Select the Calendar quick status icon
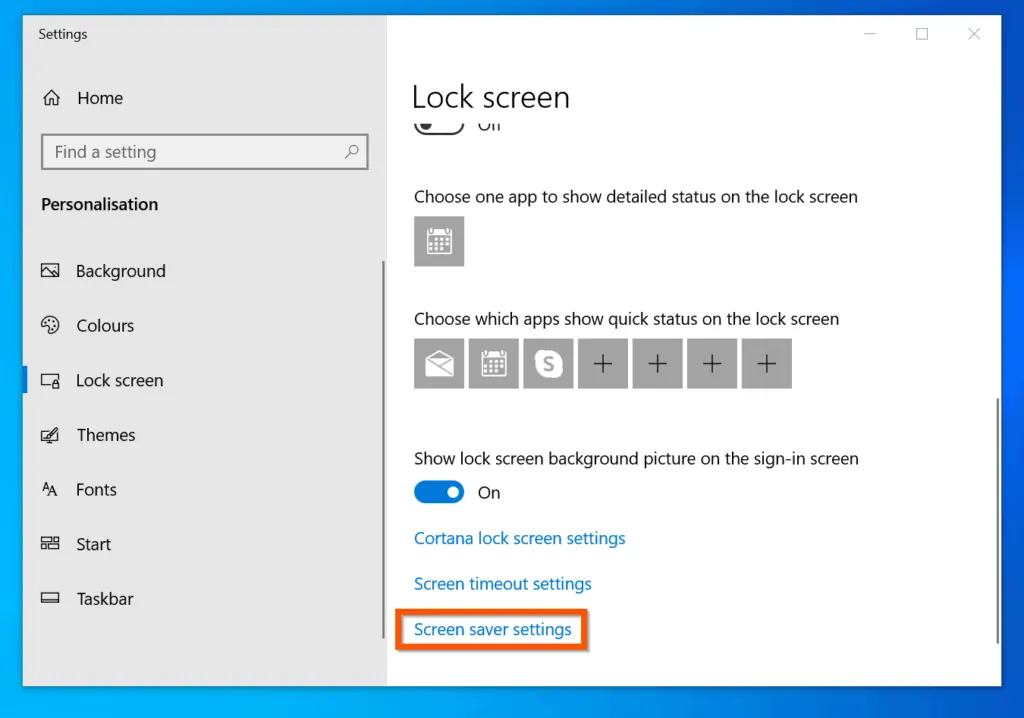Screen dimensions: 1024x718 (493, 363)
